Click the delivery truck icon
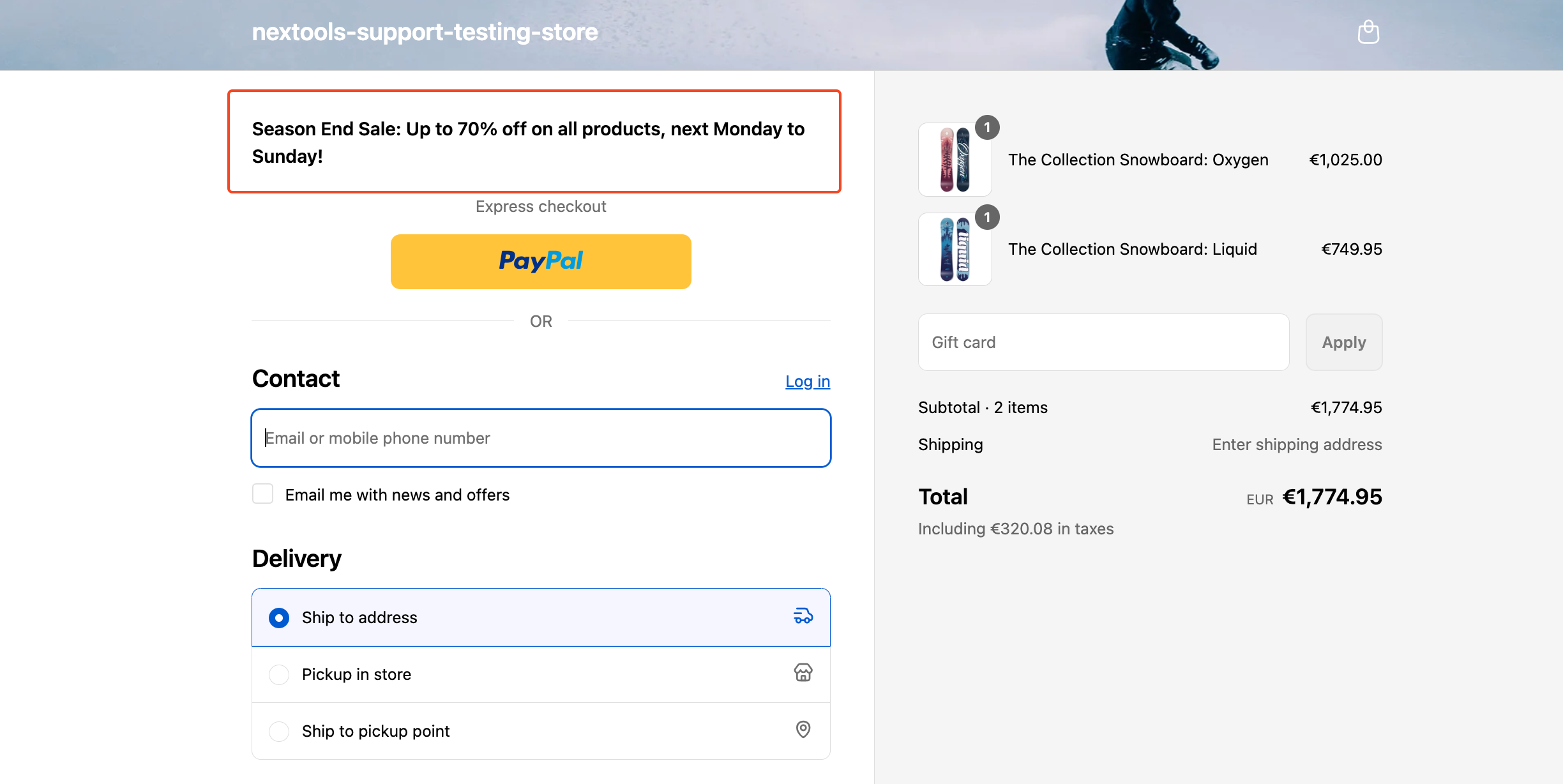 tap(803, 616)
